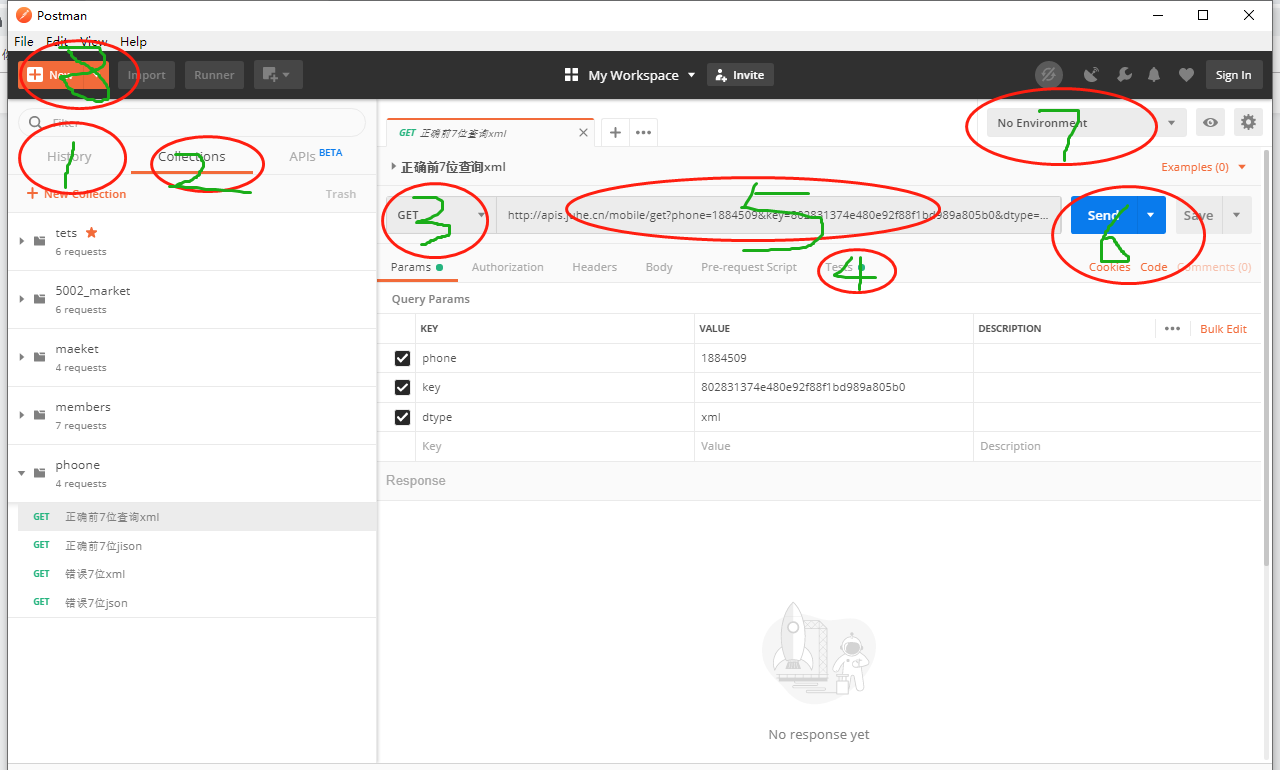
Task: Open column options three-dots in params table
Action: coord(1172,328)
